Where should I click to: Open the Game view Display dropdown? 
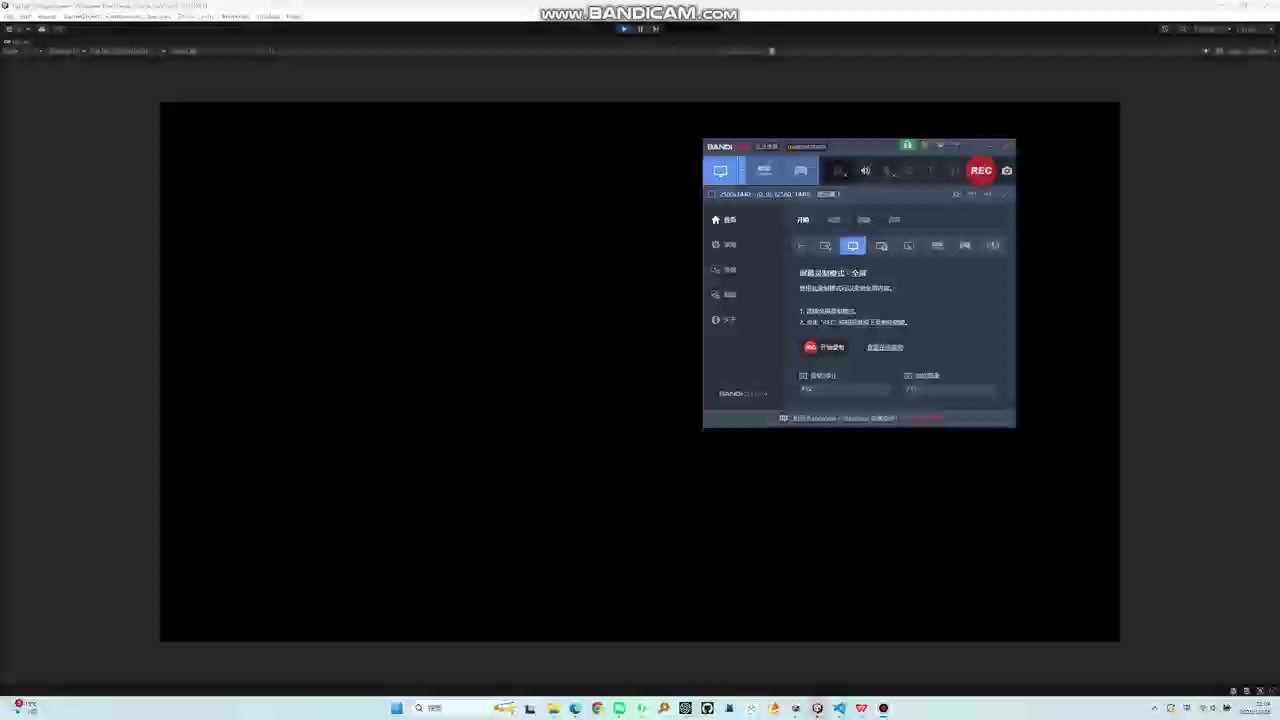pos(65,51)
